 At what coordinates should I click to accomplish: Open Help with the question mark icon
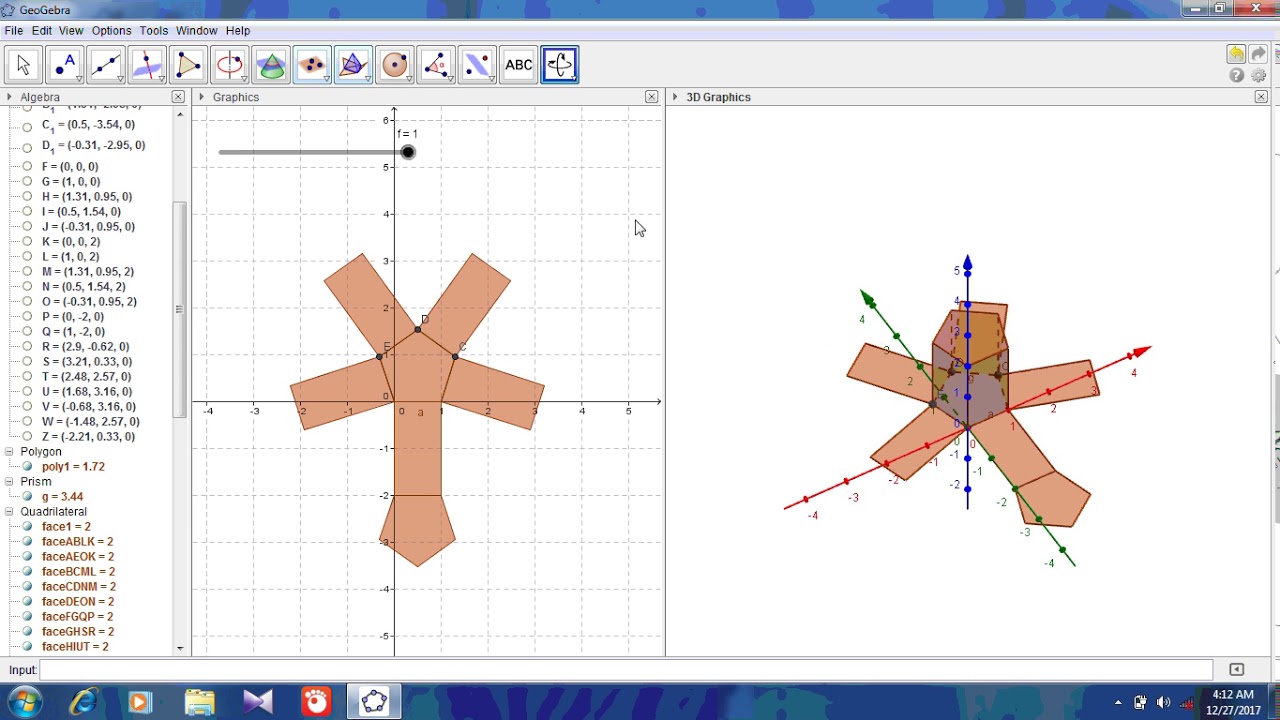(1237, 75)
